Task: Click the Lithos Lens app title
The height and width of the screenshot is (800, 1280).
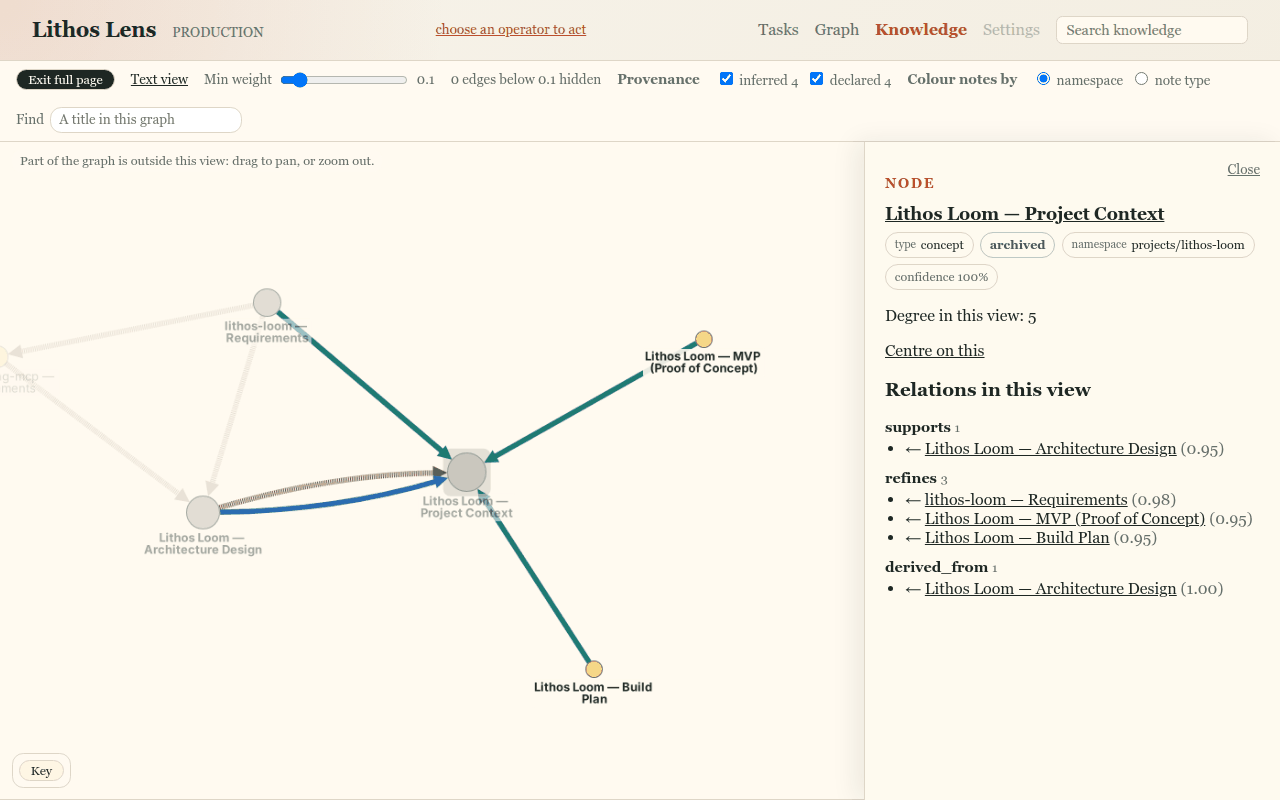Action: (x=94, y=30)
